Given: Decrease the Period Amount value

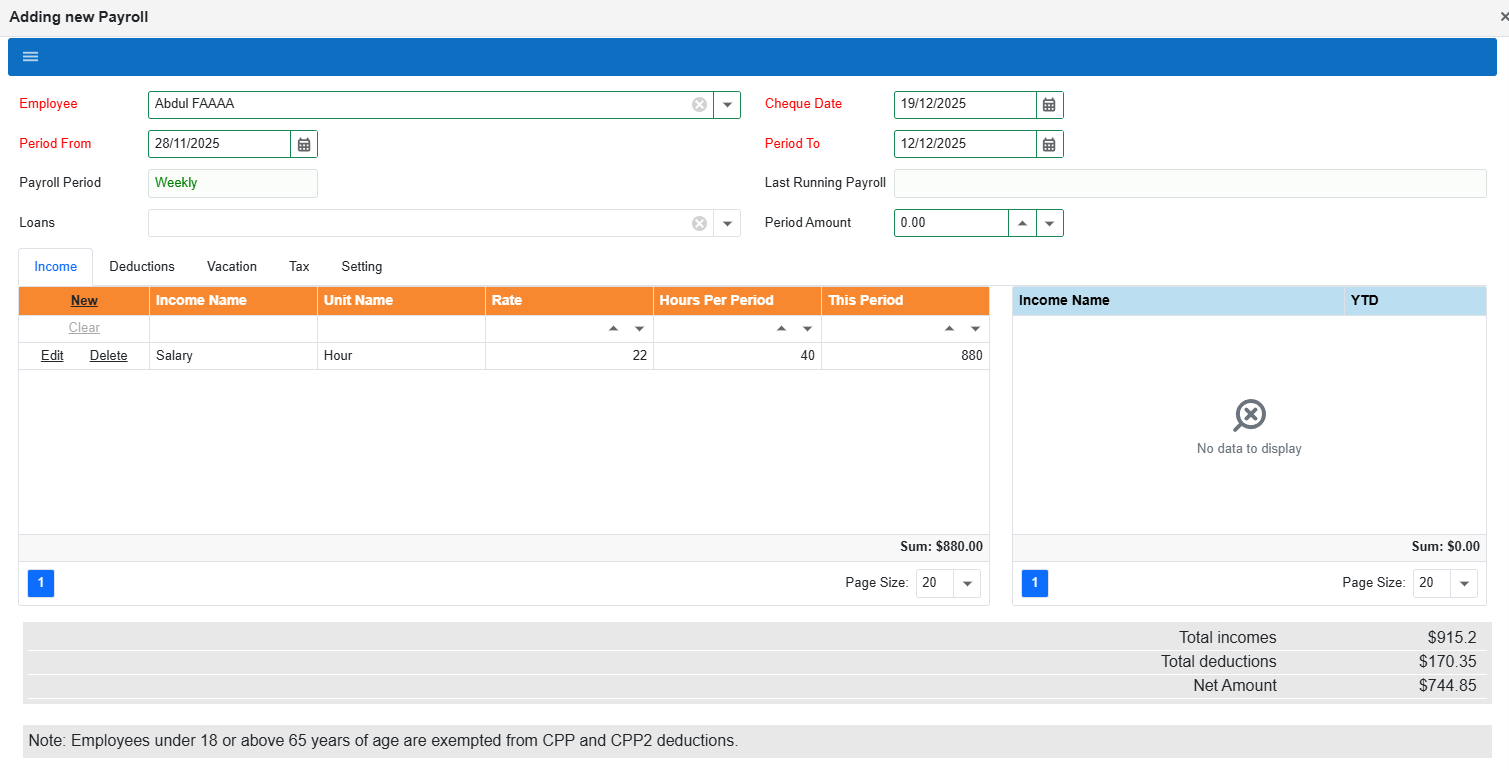Looking at the screenshot, I should pyautogui.click(x=1050, y=223).
